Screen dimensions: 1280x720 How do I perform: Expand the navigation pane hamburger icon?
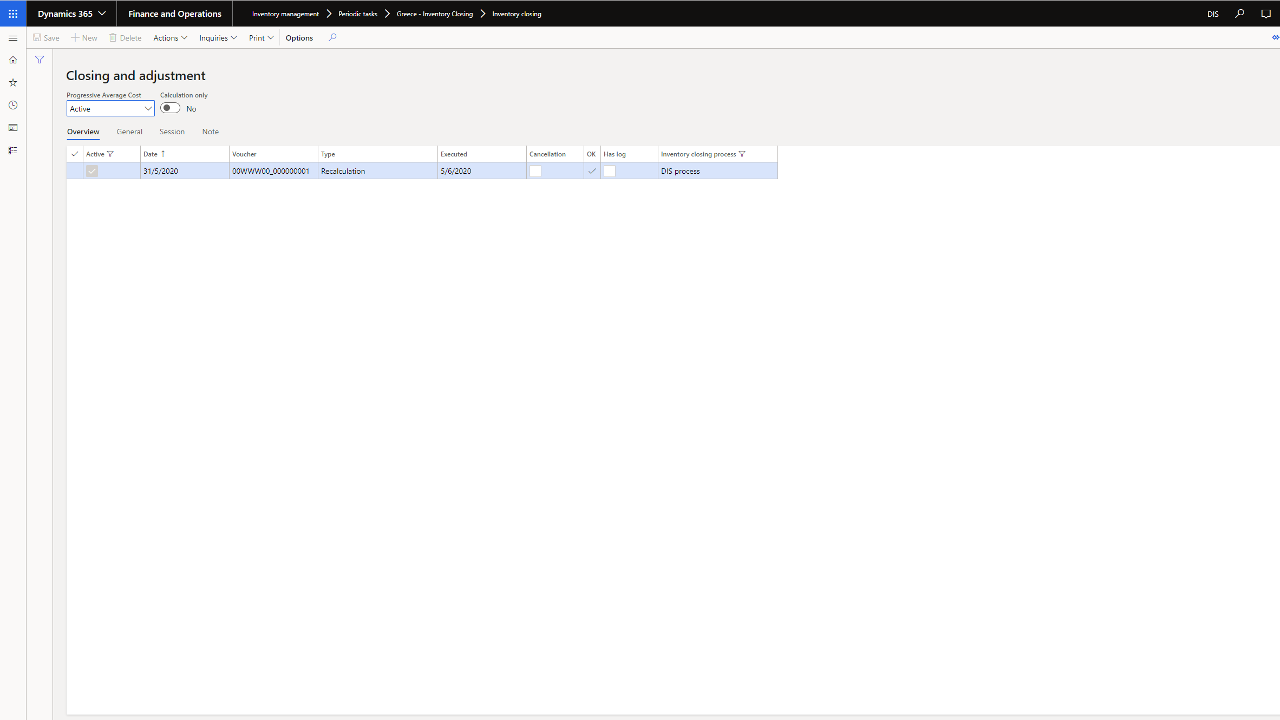(x=13, y=39)
